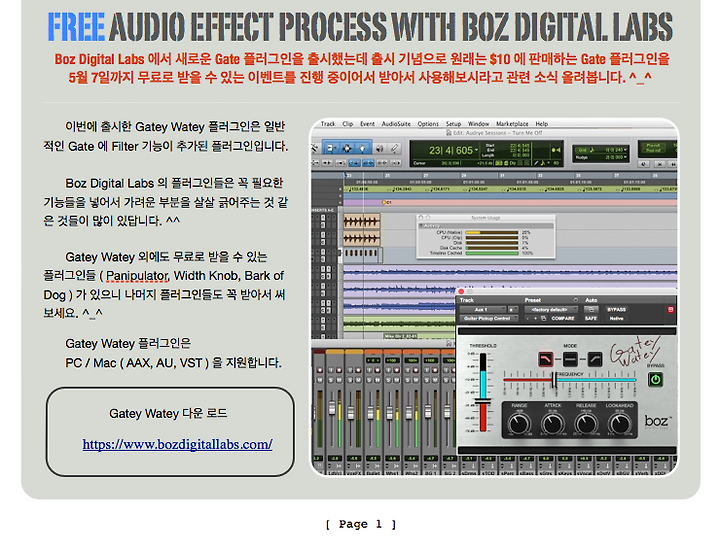Click the CPU (Native) usage meter
The height and width of the screenshot is (547, 720).
tap(491, 232)
